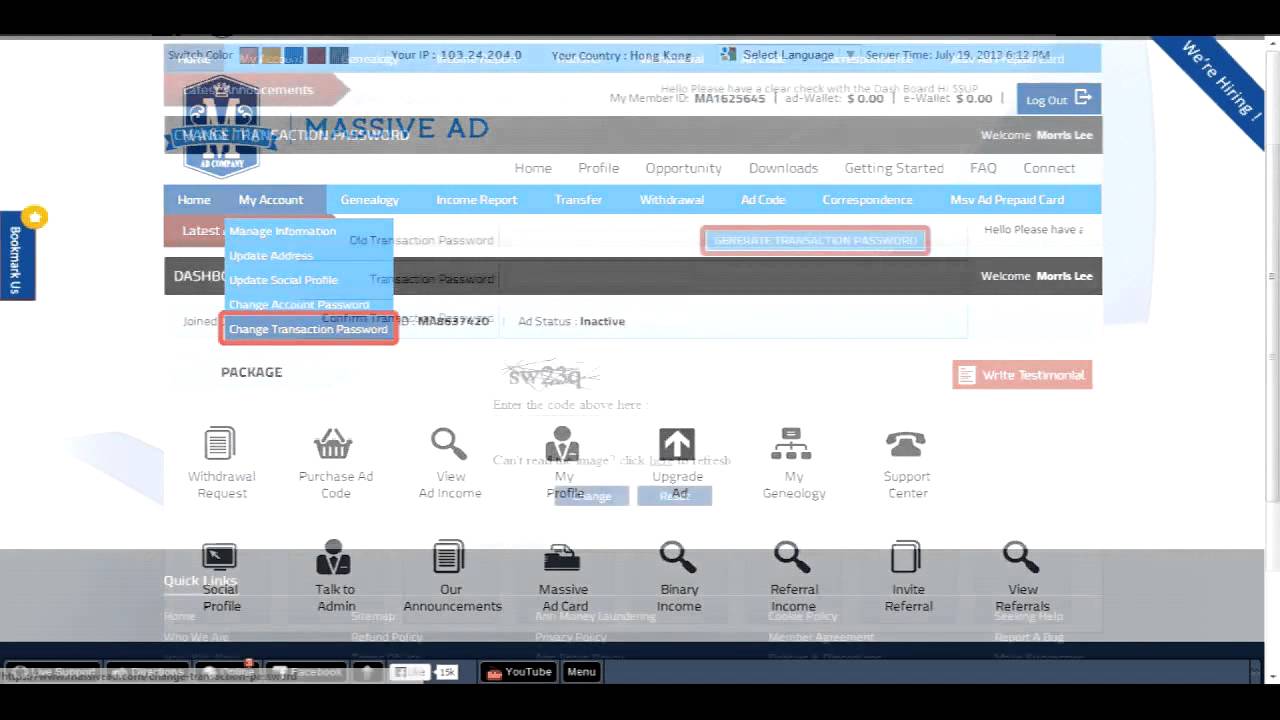Open View Ad Income magnifier icon

(x=449, y=443)
